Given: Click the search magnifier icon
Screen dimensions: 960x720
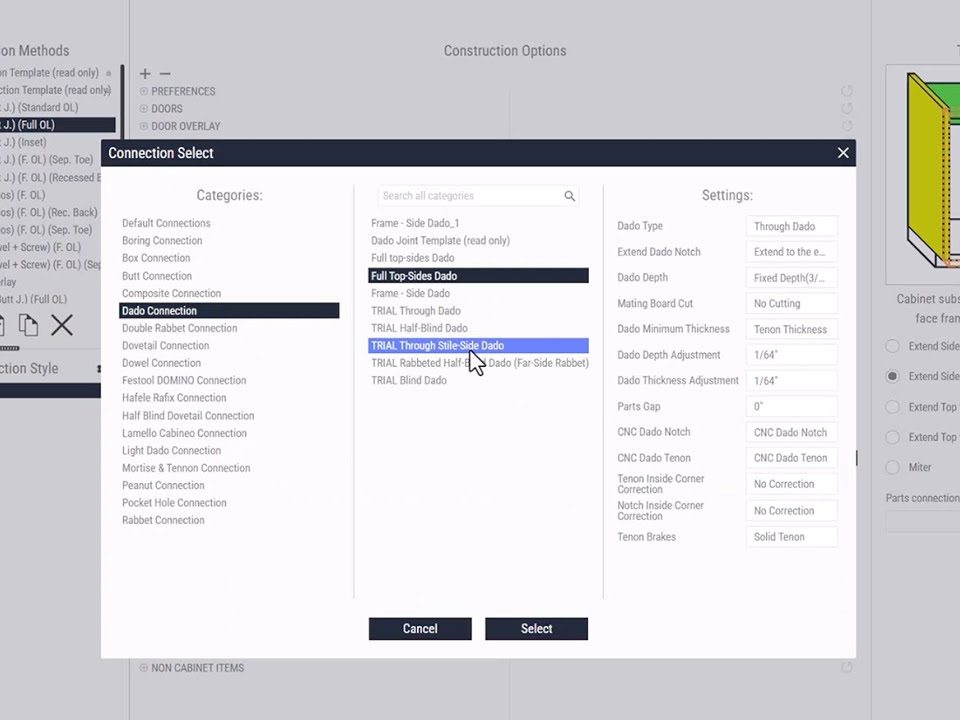Looking at the screenshot, I should click(569, 196).
